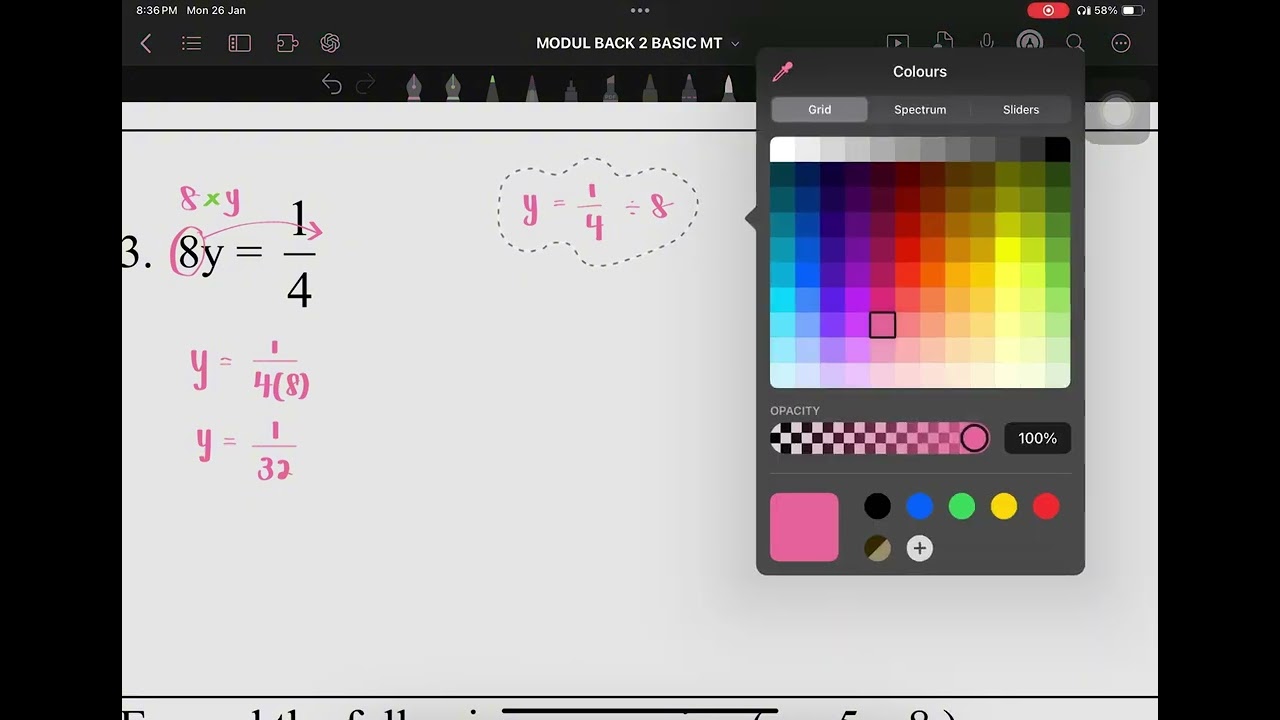Viewport: 1280px width, 720px height.
Task: Select the fountain pen with pink band
Action: pyautogui.click(x=414, y=87)
